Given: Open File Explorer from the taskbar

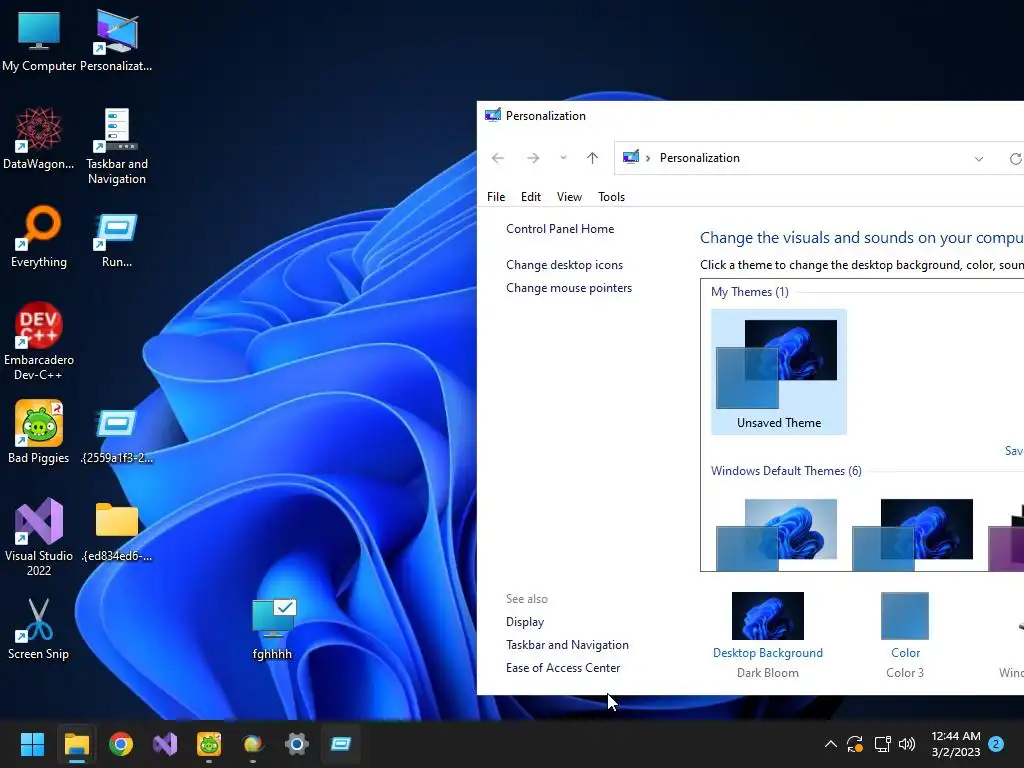Looking at the screenshot, I should 76,744.
